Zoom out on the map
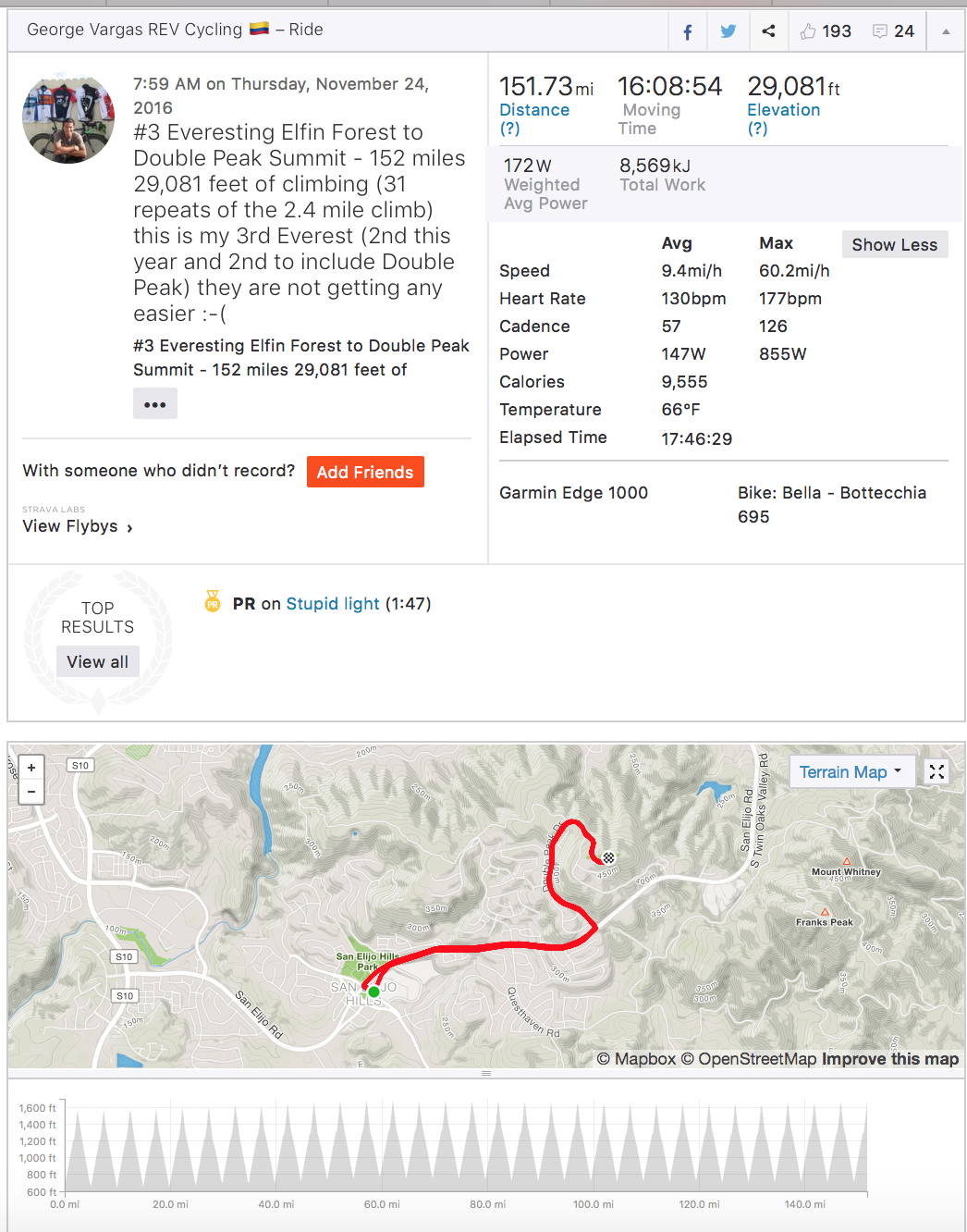The width and height of the screenshot is (967, 1232). [31, 792]
